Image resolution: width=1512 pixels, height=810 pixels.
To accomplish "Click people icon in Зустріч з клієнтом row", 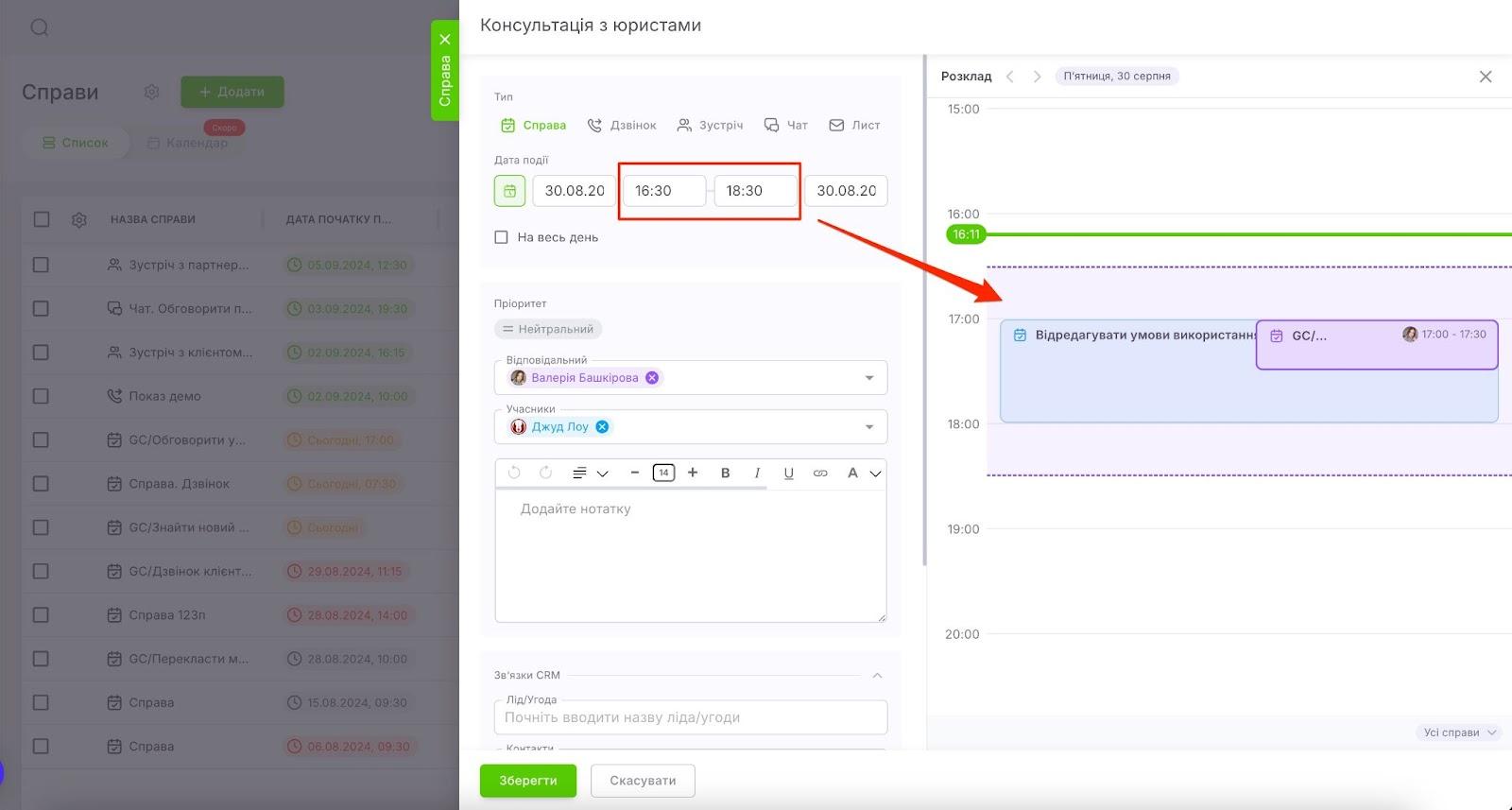I will (114, 353).
